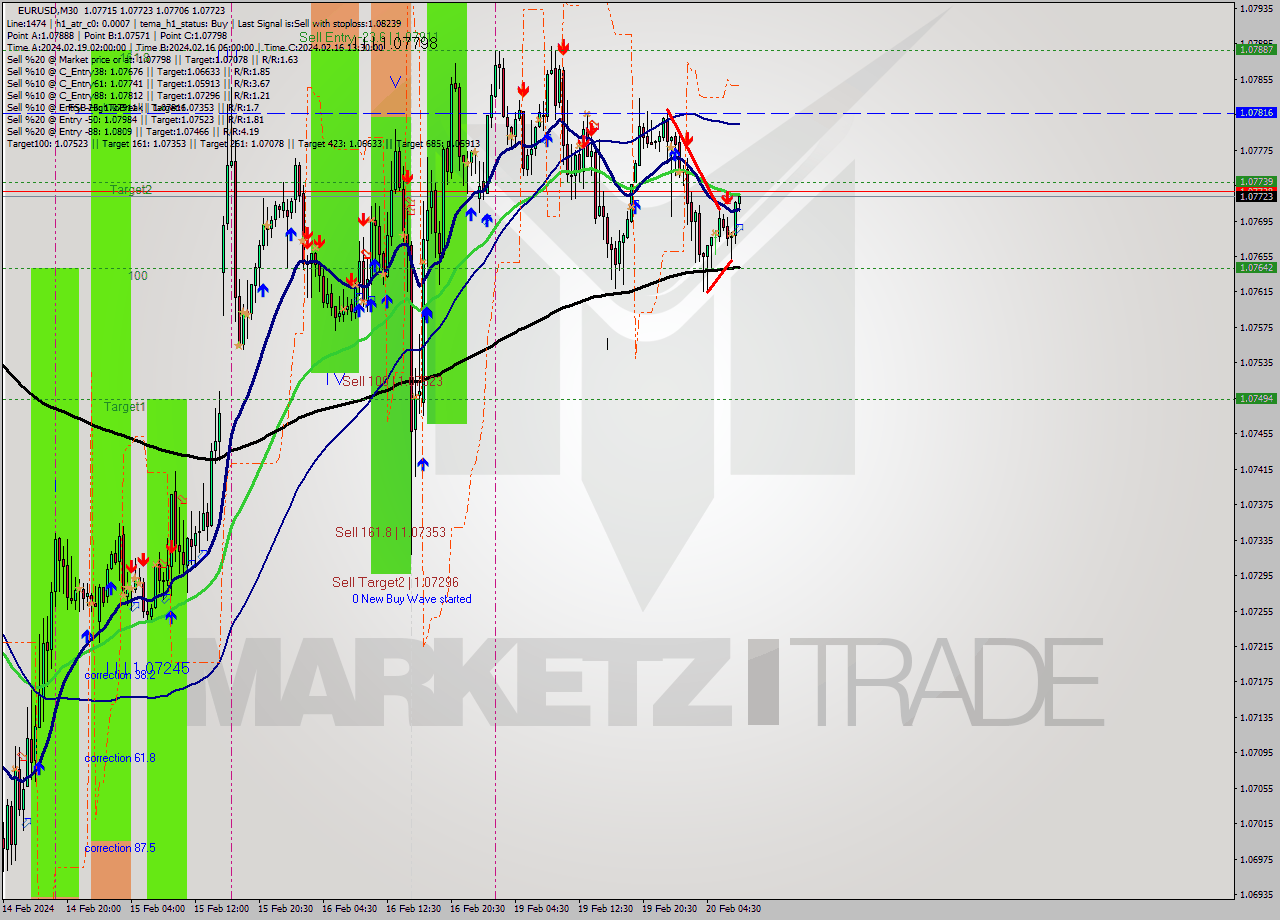Click the 'correction 61.8' label
The height and width of the screenshot is (920, 1280).
pos(120,758)
